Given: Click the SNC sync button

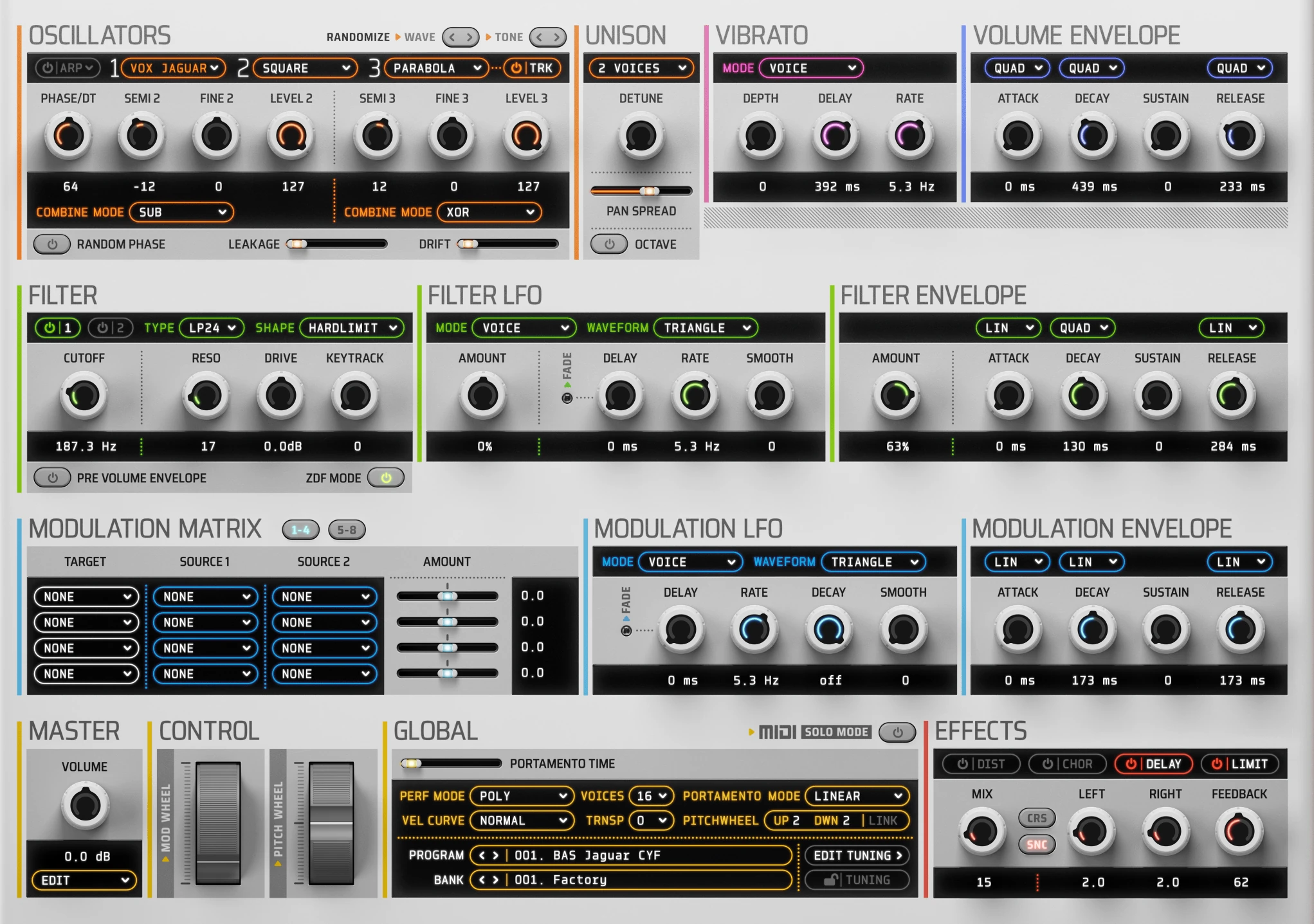Looking at the screenshot, I should pos(1036,844).
